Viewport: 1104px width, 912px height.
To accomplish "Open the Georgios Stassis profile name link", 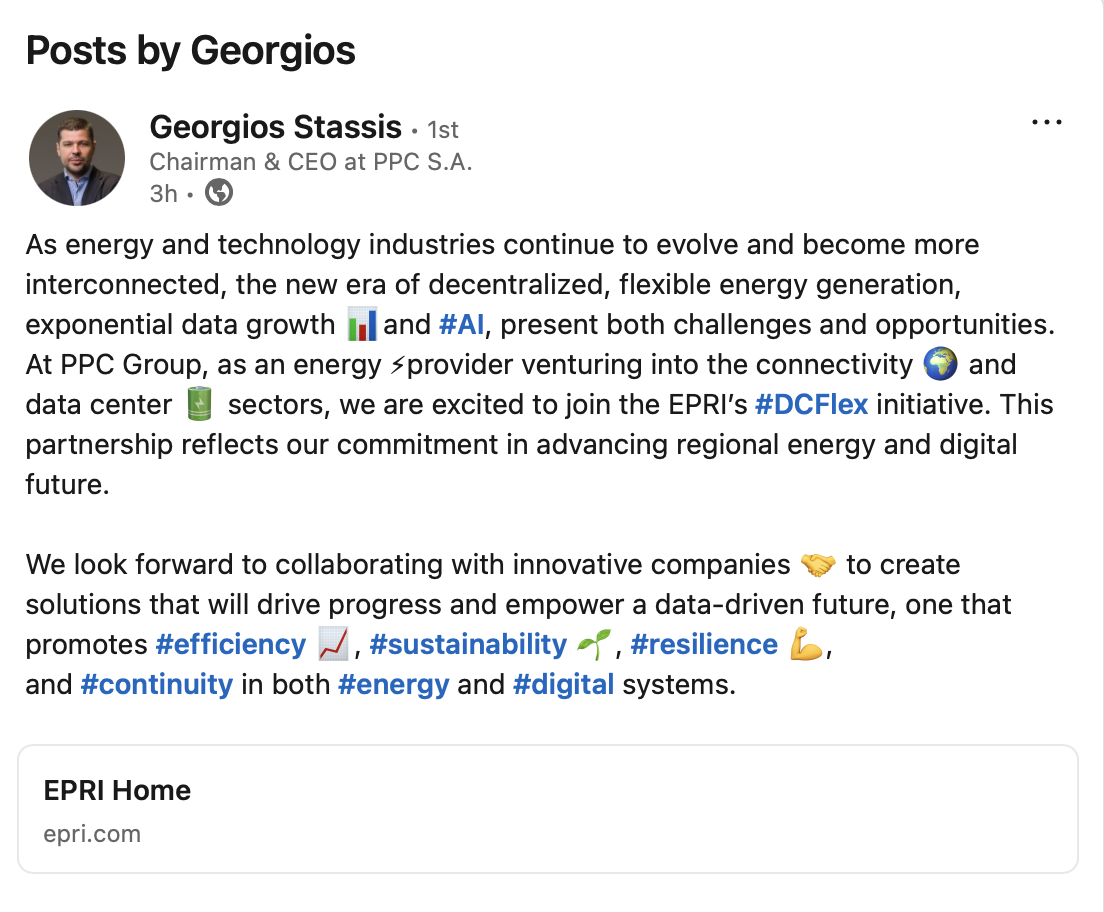I will point(275,127).
